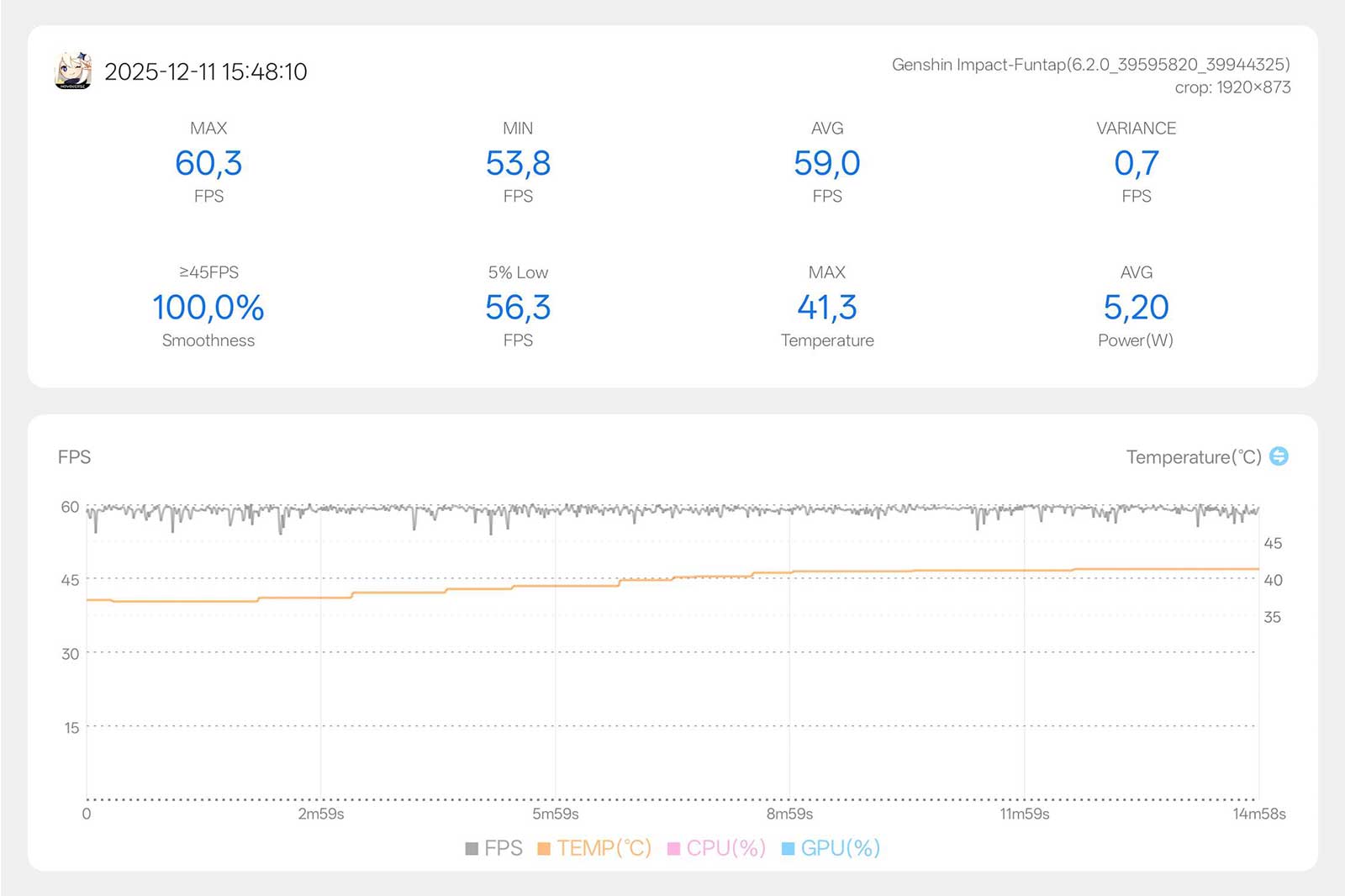Screen dimensions: 1345x896
Task: Click the gray FPS legend square
Action: pos(472,849)
